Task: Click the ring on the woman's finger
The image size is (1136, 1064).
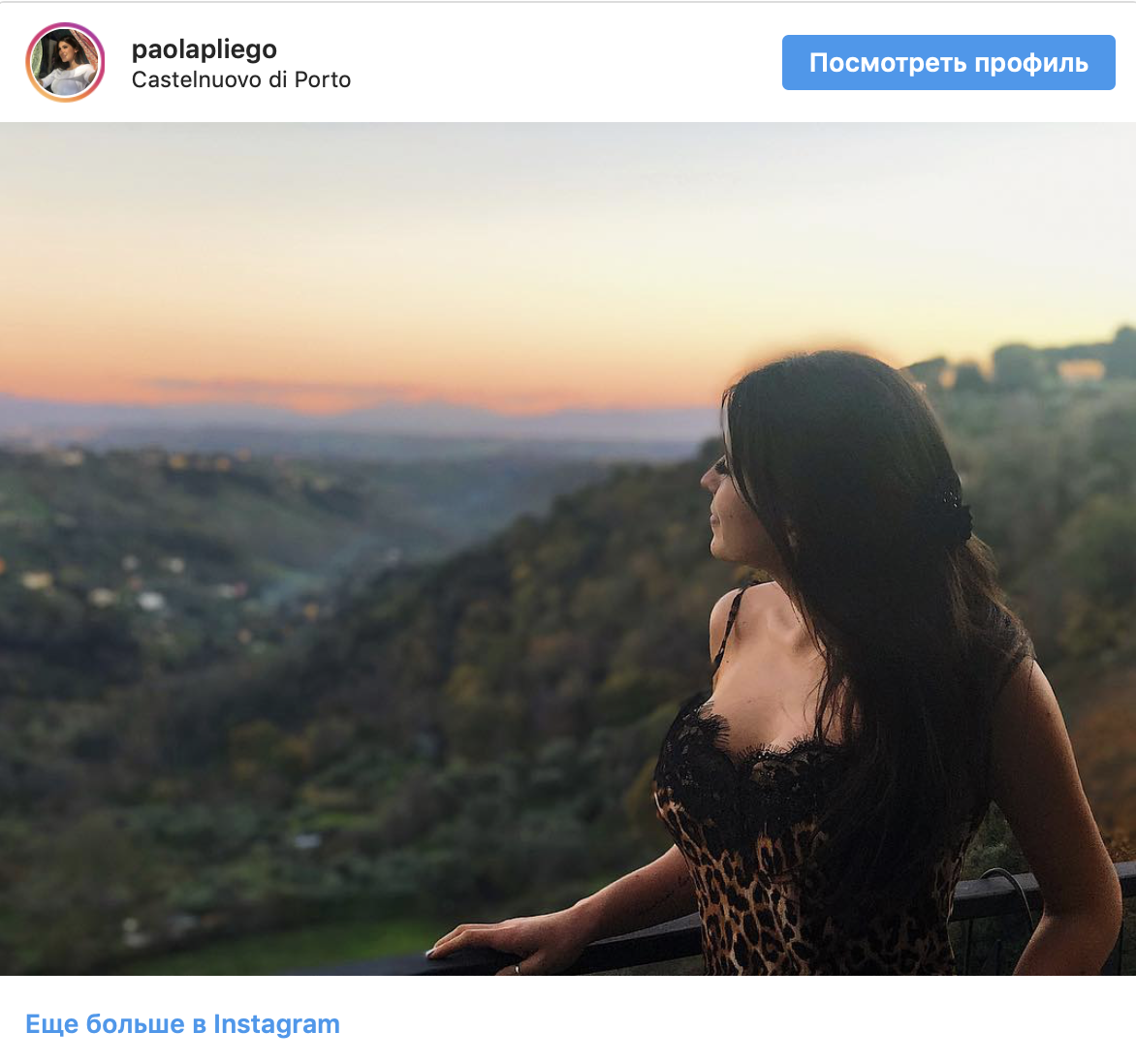Action: click(x=517, y=966)
